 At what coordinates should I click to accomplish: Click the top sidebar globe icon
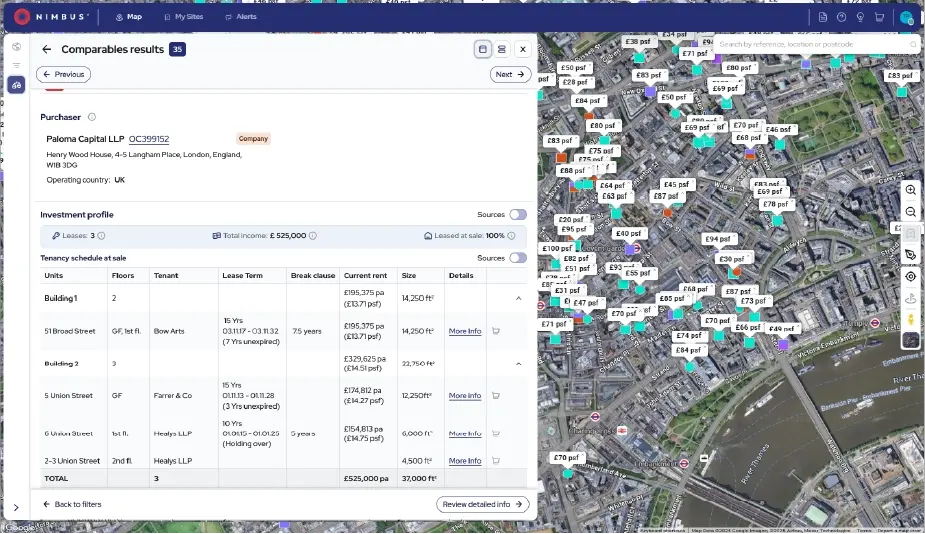coord(17,47)
